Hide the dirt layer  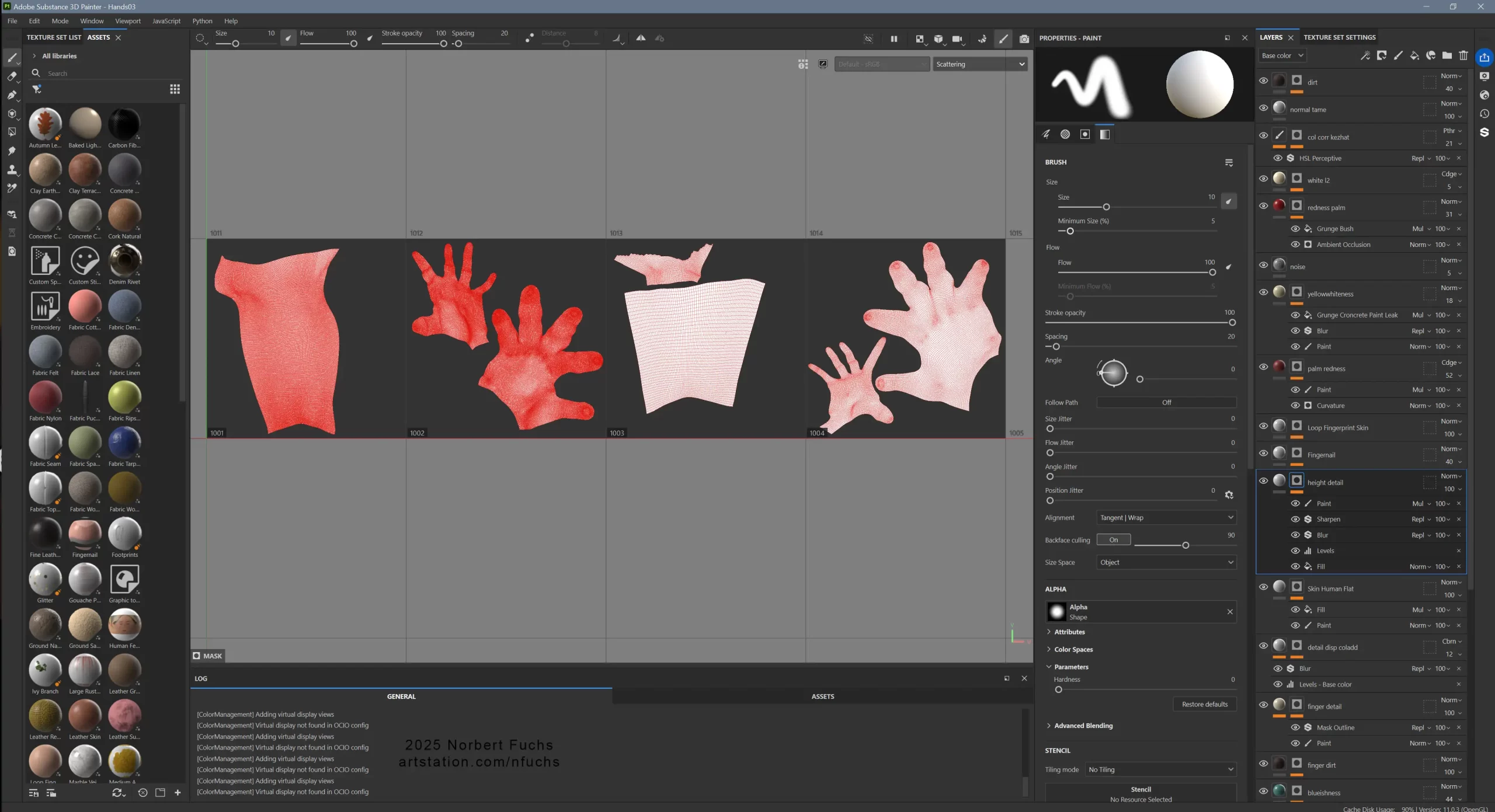point(1263,82)
